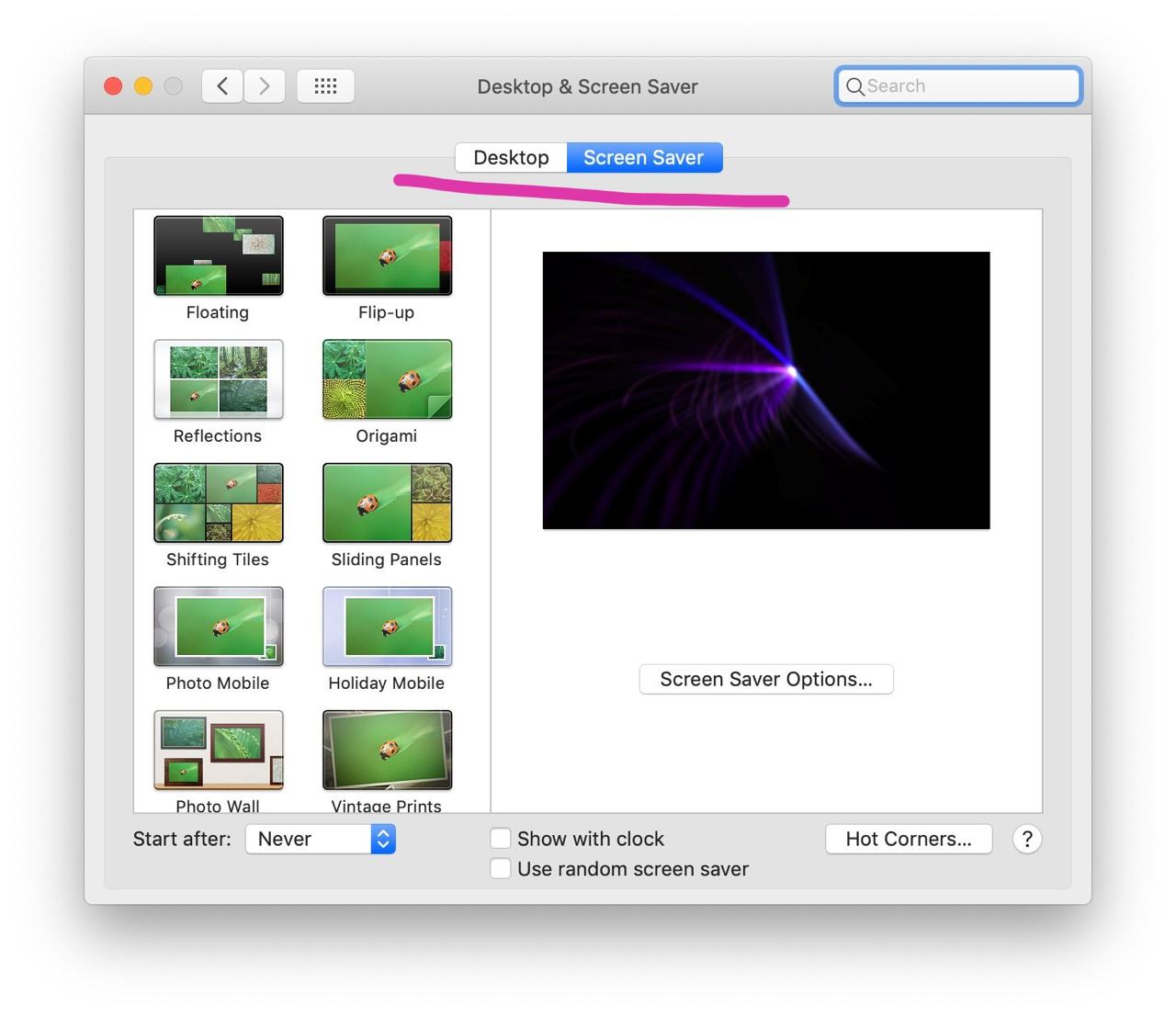This screenshot has height=1016, width=1176.
Task: Choose the Flip-up screen saver thumbnail
Action: tap(387, 255)
